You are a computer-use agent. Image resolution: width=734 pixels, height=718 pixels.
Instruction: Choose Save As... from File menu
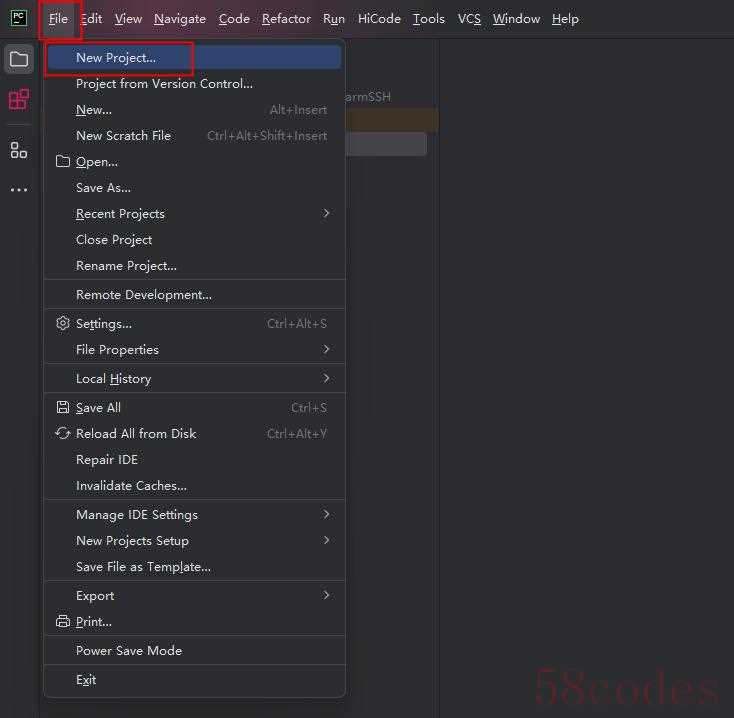coord(194,188)
